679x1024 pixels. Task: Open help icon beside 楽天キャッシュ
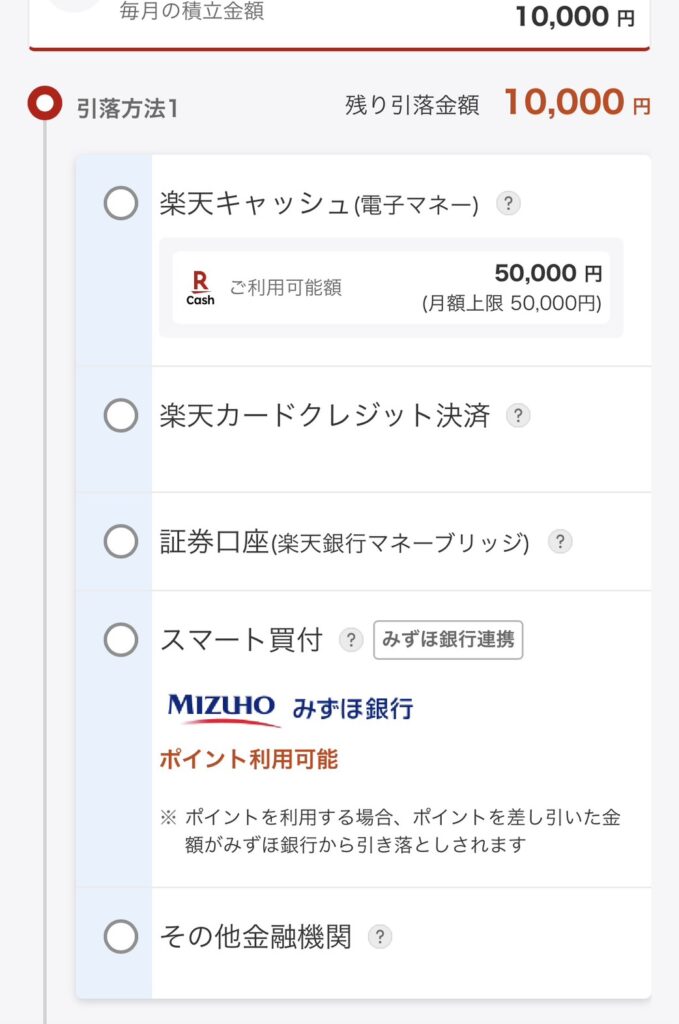click(509, 204)
